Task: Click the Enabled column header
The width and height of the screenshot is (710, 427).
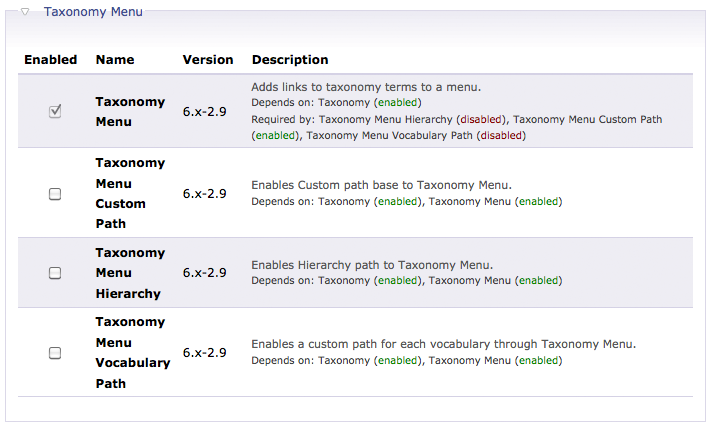Action: pyautogui.click(x=50, y=60)
